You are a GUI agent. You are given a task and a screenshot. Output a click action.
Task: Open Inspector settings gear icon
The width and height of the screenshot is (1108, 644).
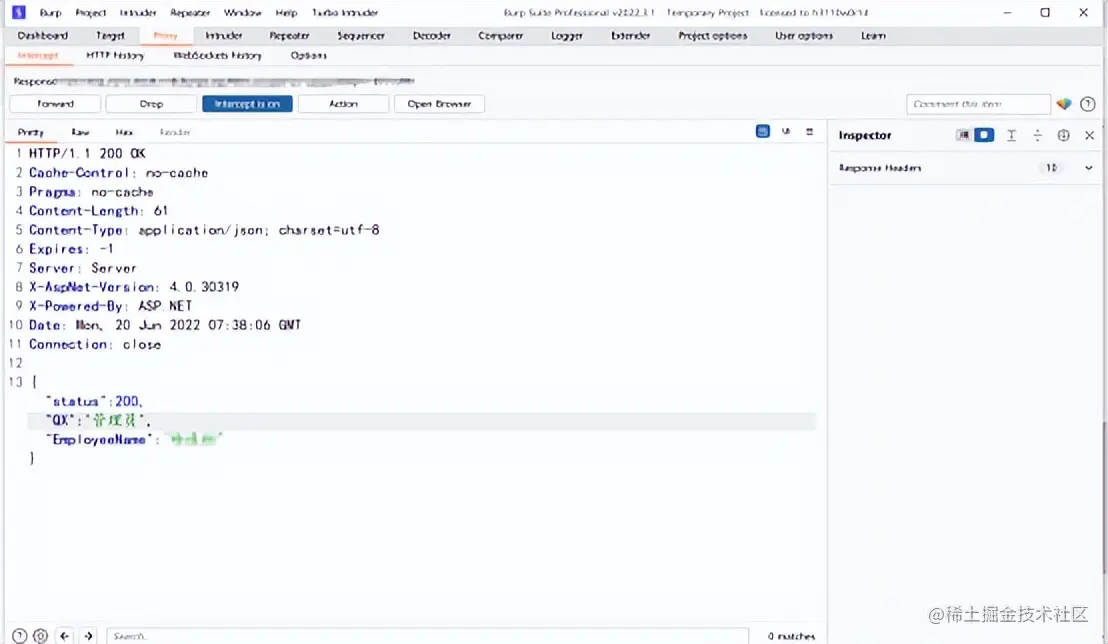tap(1063, 135)
